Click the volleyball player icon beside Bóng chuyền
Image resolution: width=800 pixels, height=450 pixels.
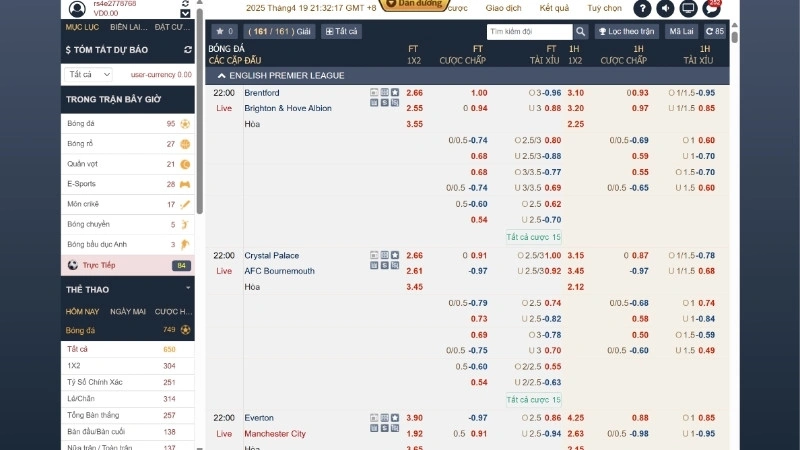click(x=185, y=224)
